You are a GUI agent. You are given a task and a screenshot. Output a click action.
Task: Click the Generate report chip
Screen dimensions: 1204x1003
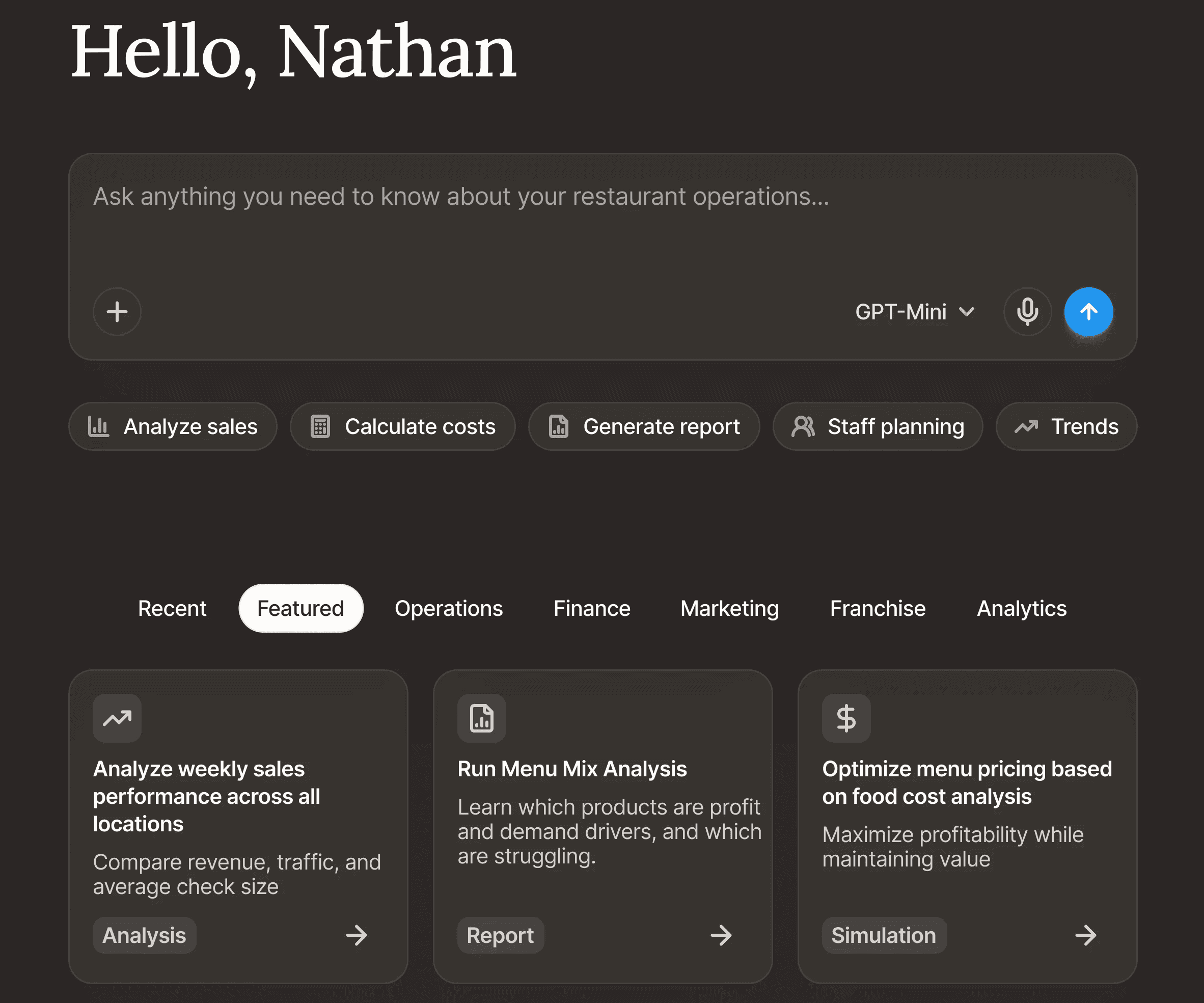pos(644,427)
